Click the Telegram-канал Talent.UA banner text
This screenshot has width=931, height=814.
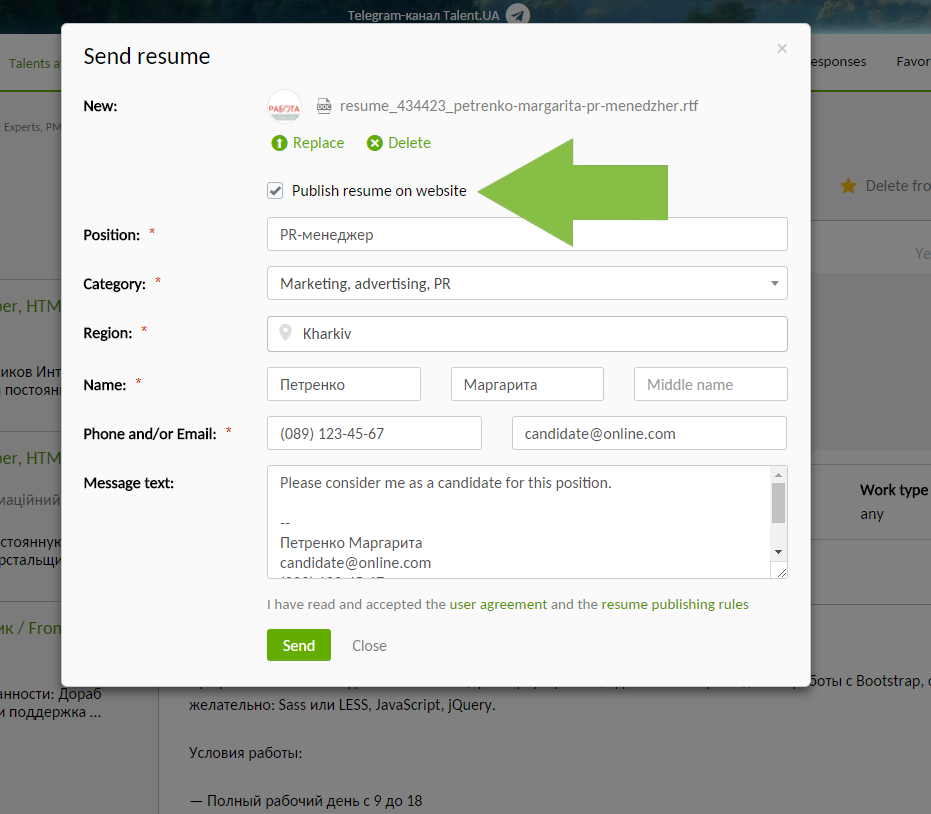click(x=423, y=15)
